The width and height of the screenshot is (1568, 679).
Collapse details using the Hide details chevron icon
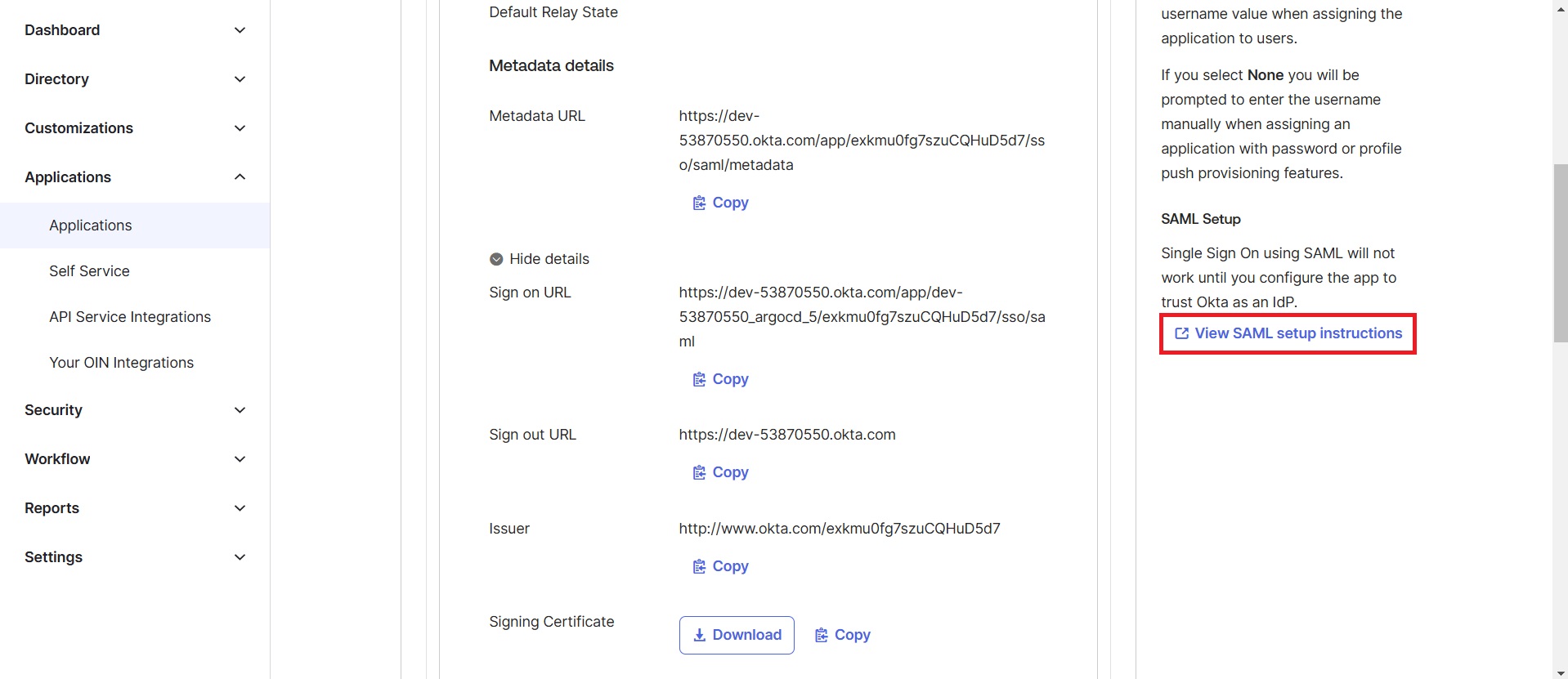pos(496,258)
